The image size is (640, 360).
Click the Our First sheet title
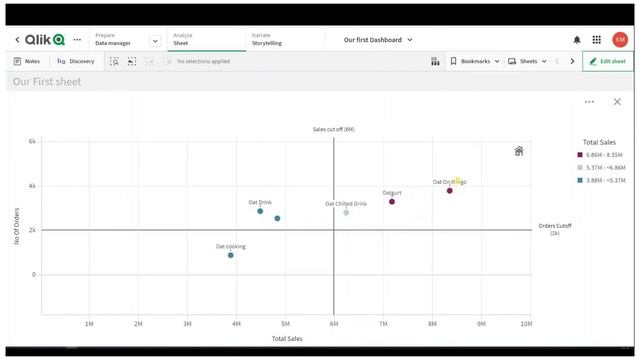pos(47,82)
